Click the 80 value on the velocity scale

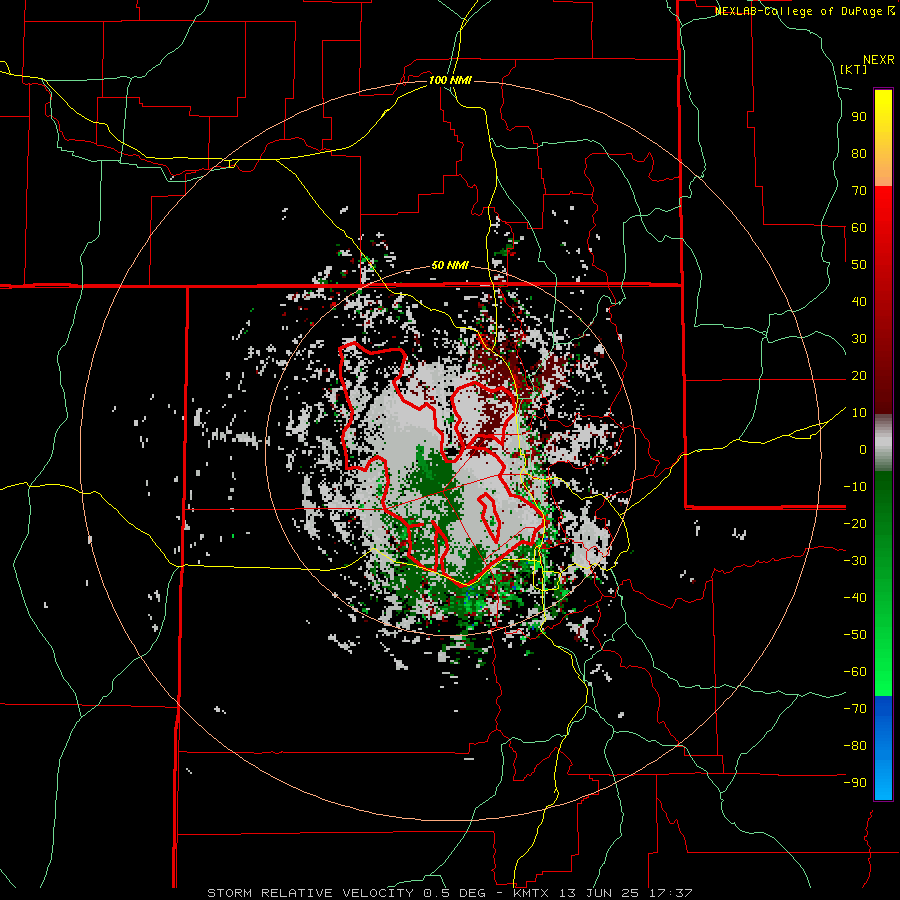(x=859, y=153)
